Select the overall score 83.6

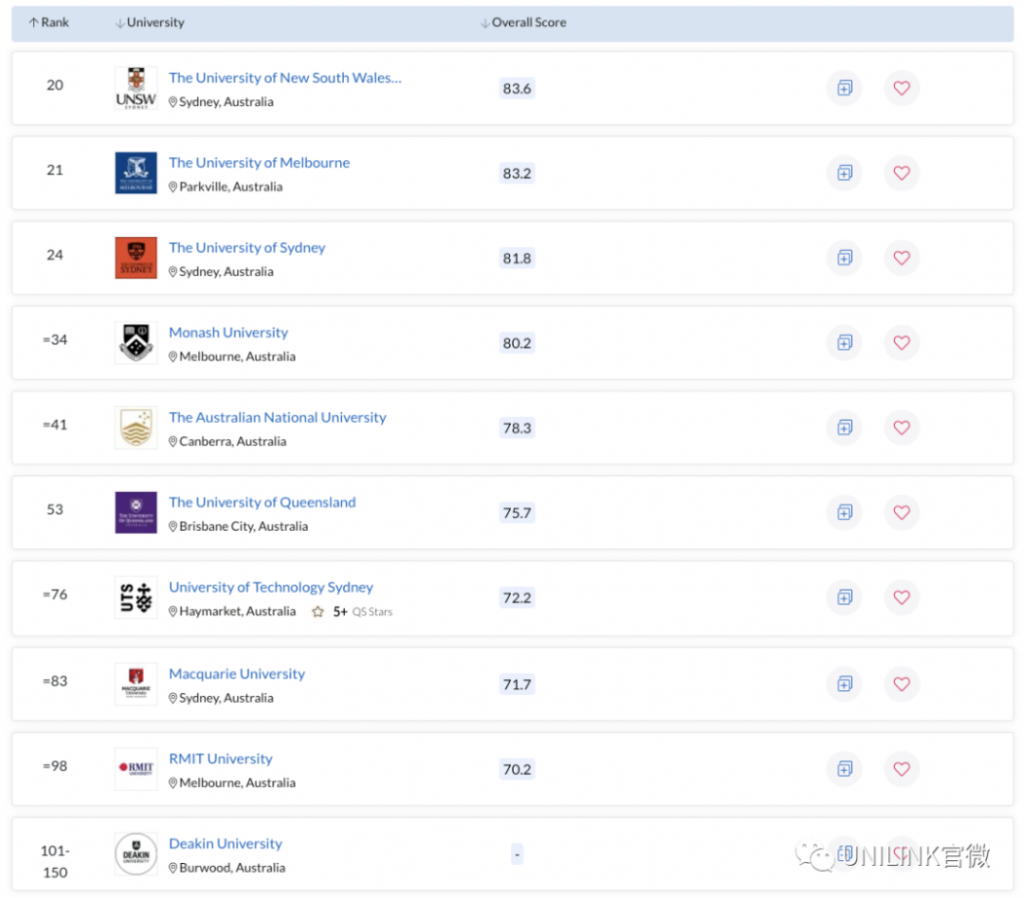pyautogui.click(x=517, y=88)
